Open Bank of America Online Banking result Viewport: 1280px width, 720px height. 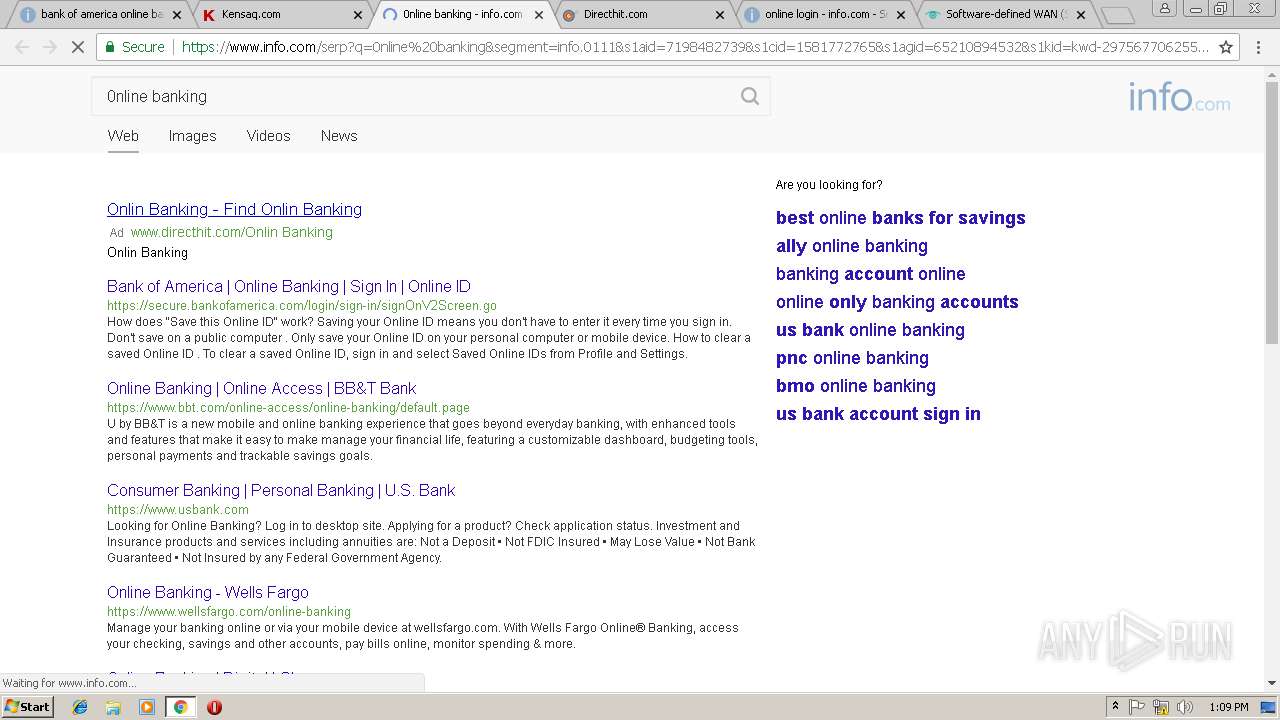pyautogui.click(x=289, y=286)
